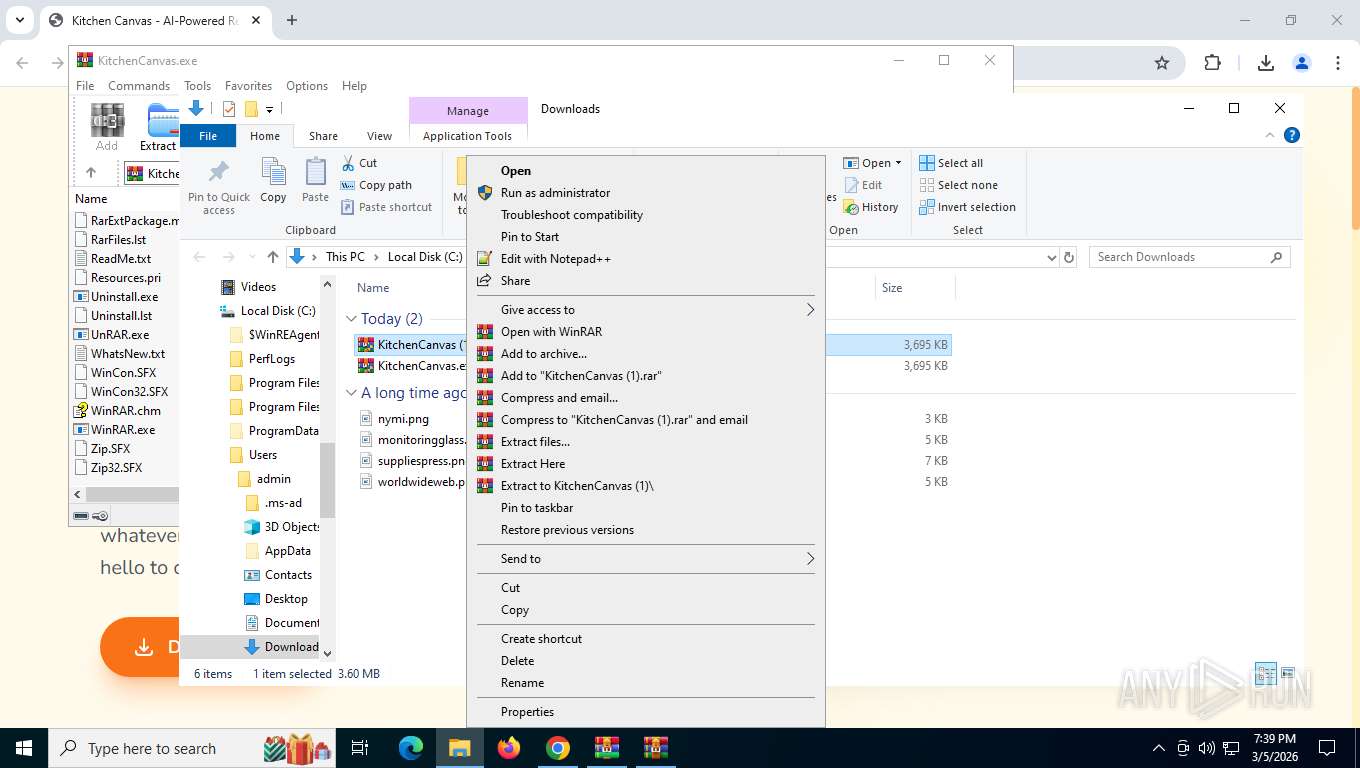Screen dimensions: 1360x768
Task: Open WinRAR Favorites menu
Action: click(248, 86)
